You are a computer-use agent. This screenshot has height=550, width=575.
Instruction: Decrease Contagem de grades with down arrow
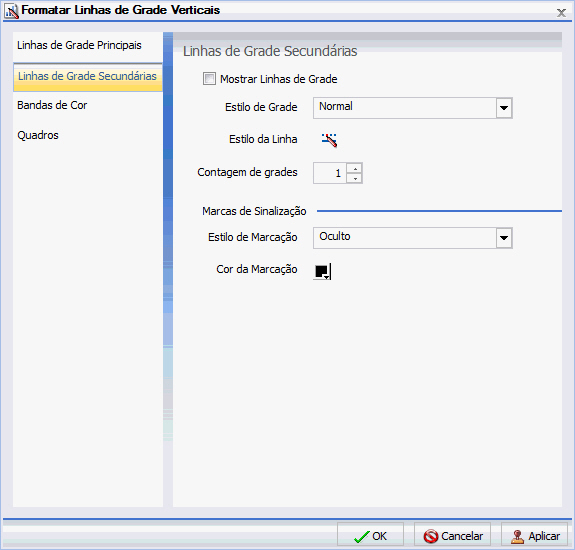pos(355,179)
